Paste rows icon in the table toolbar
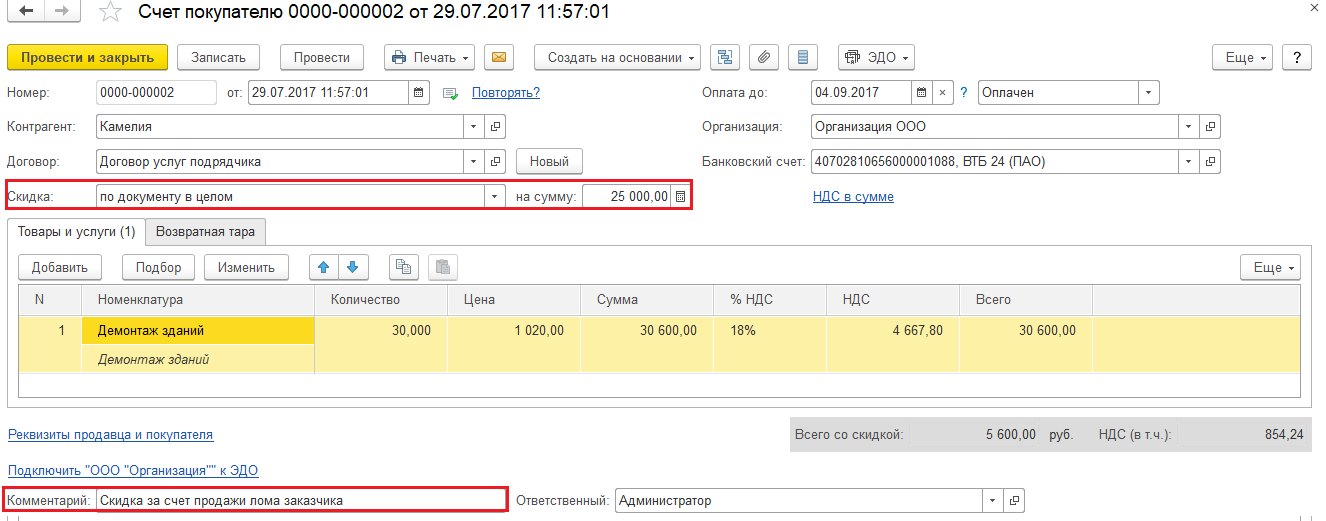Viewport: 1326px width, 521px height. click(443, 267)
